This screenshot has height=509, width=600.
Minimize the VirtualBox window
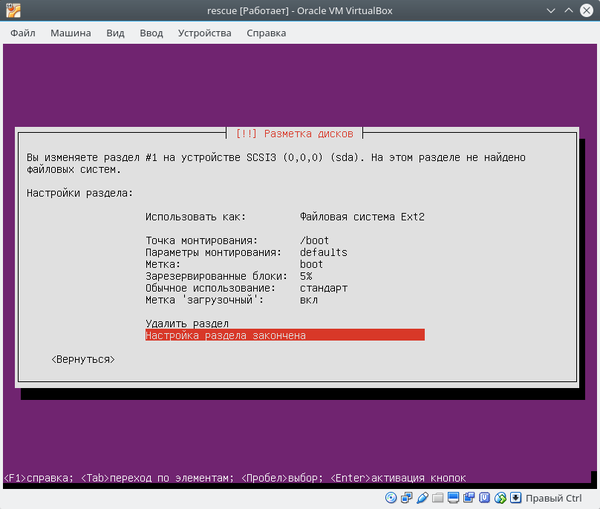tap(551, 11)
